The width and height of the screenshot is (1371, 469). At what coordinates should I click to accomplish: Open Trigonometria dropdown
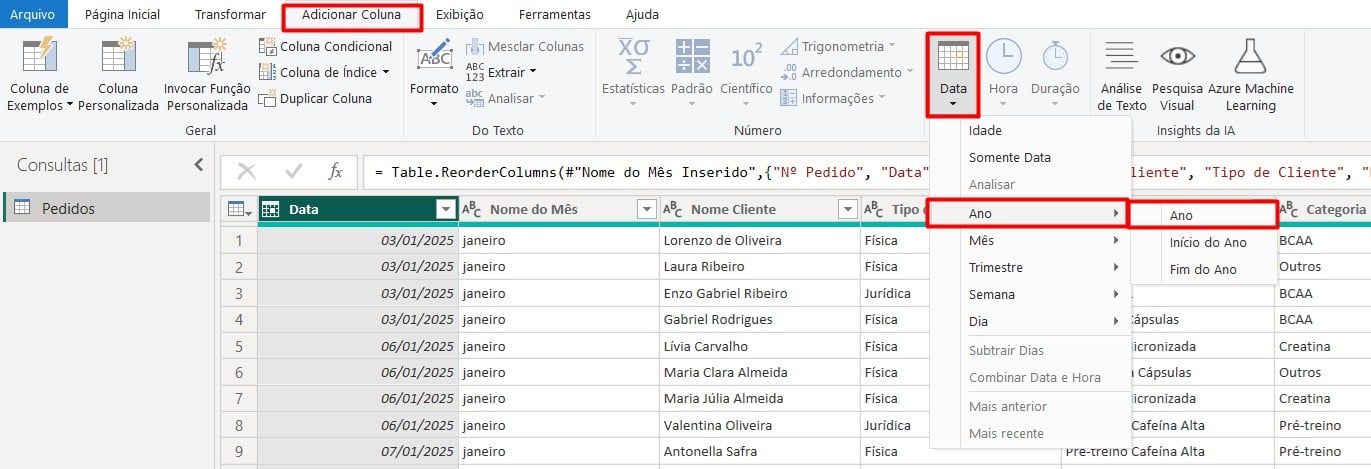coord(838,46)
